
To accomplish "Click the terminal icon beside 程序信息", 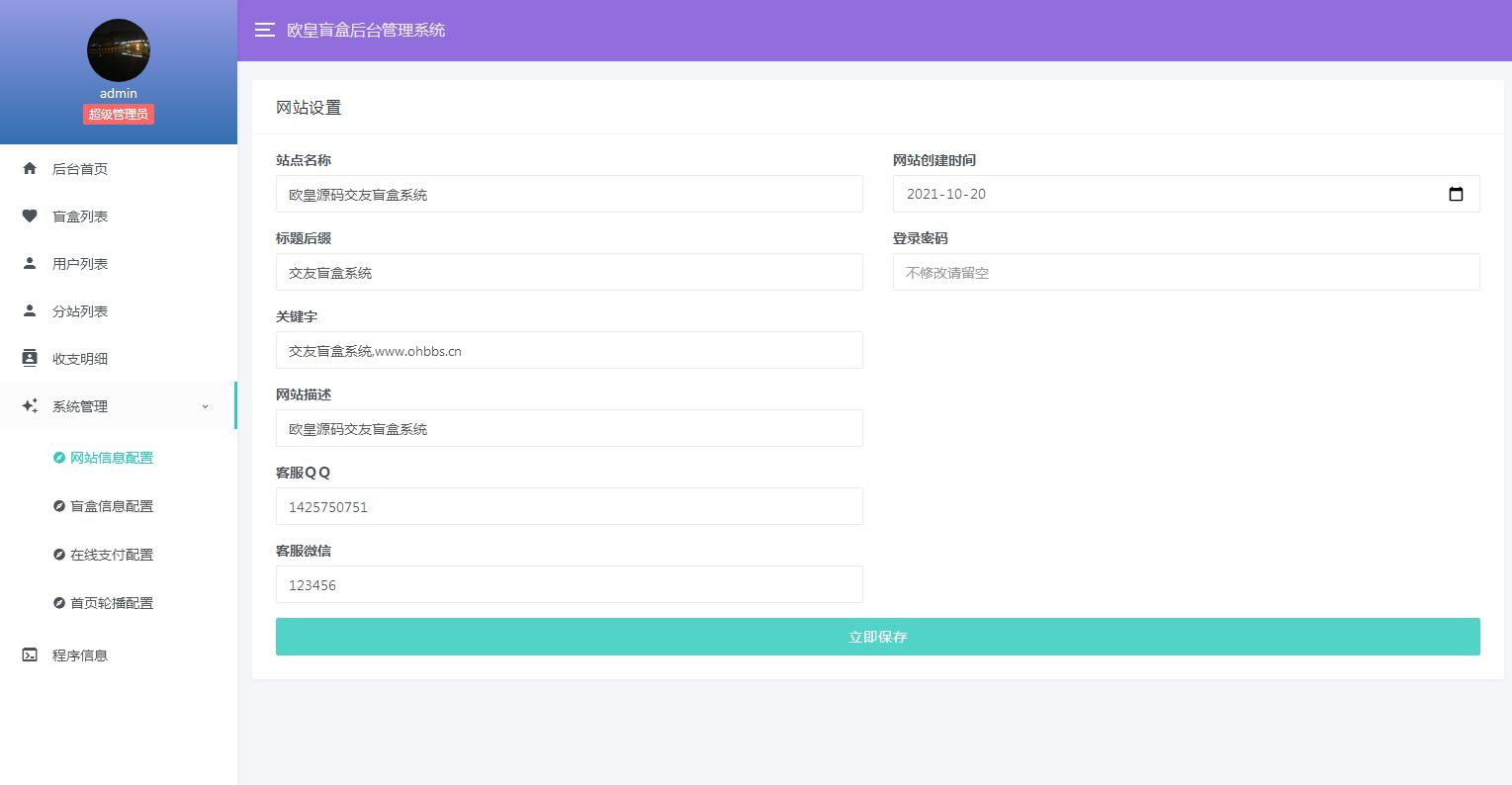I will pos(30,655).
